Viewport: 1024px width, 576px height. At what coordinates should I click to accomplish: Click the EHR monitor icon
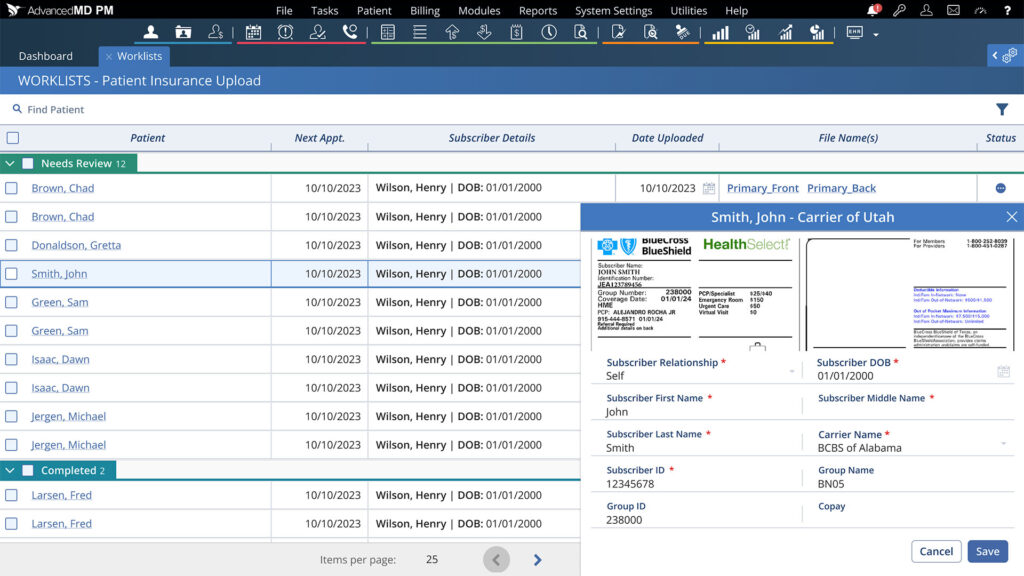point(855,32)
